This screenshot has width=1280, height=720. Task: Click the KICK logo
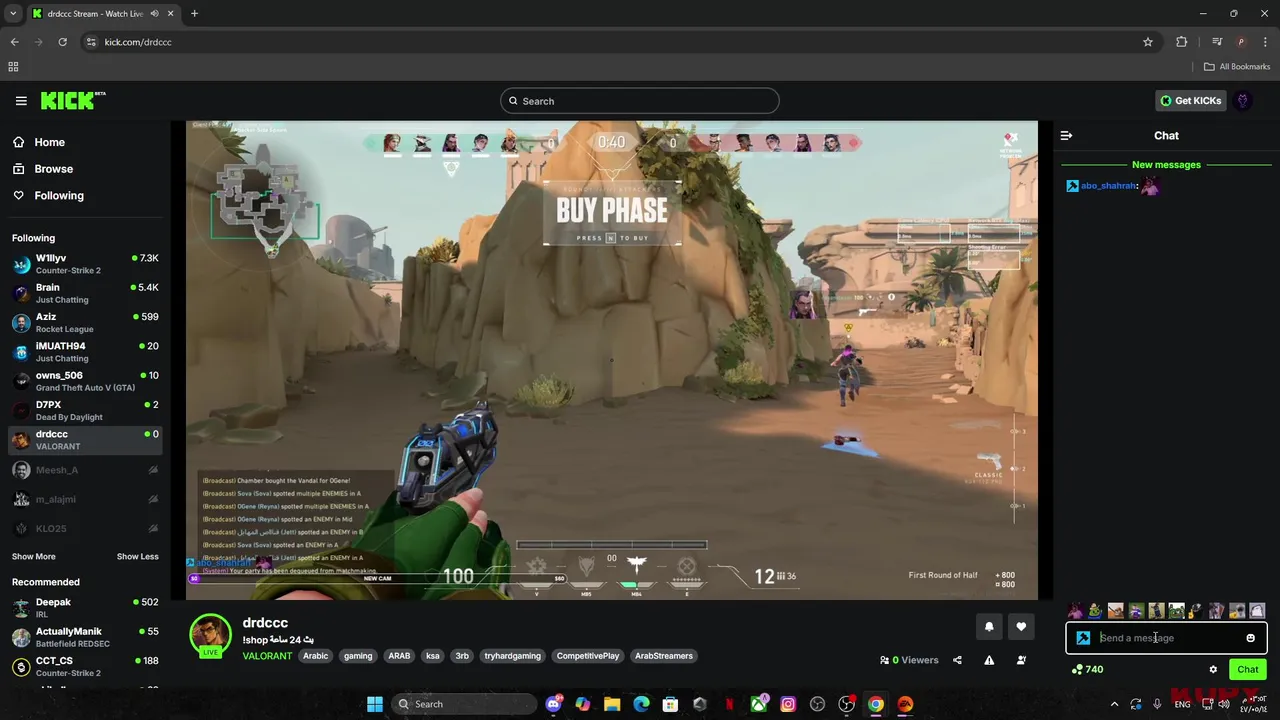73,101
